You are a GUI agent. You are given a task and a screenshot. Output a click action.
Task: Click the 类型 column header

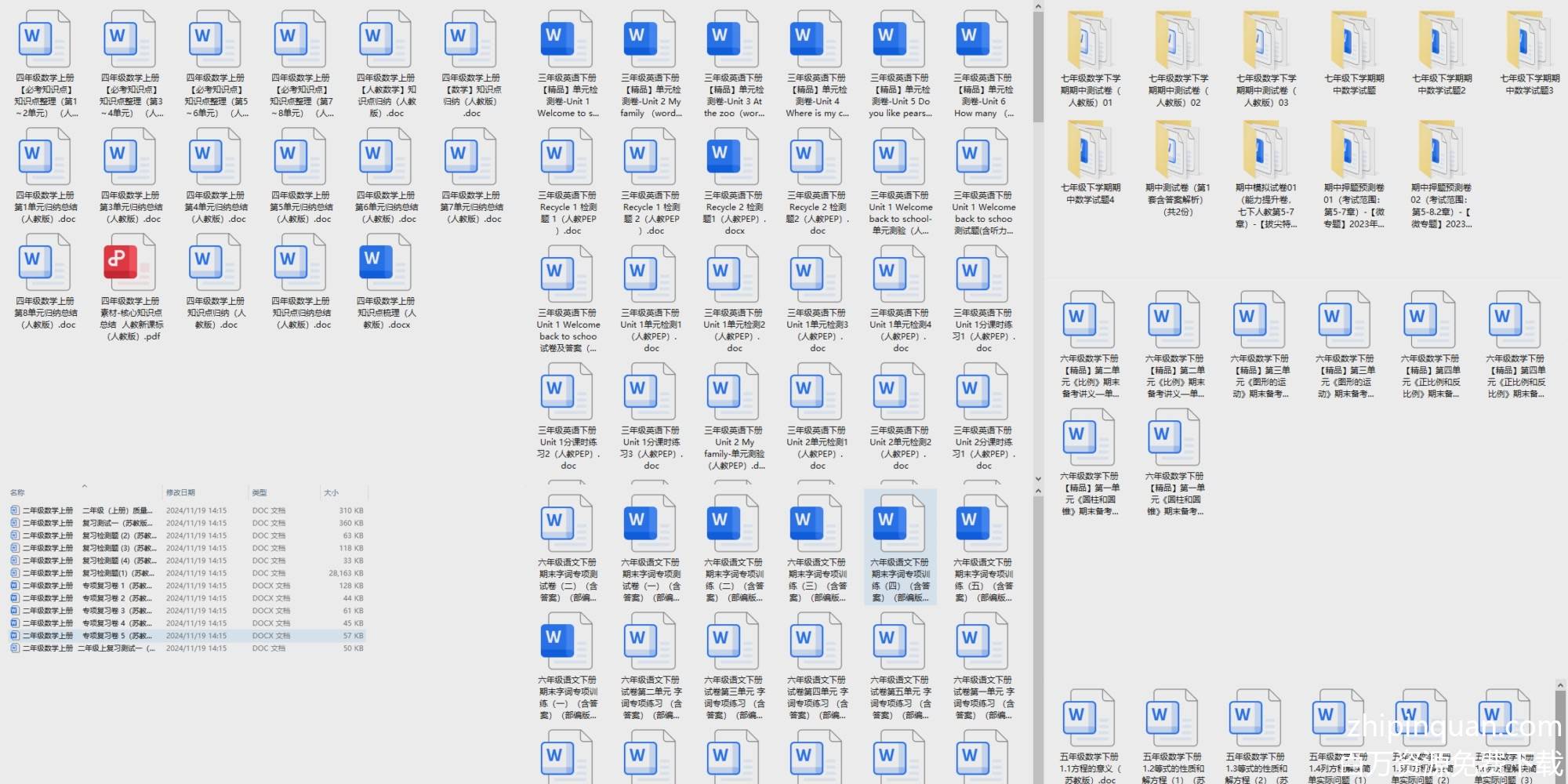(259, 492)
